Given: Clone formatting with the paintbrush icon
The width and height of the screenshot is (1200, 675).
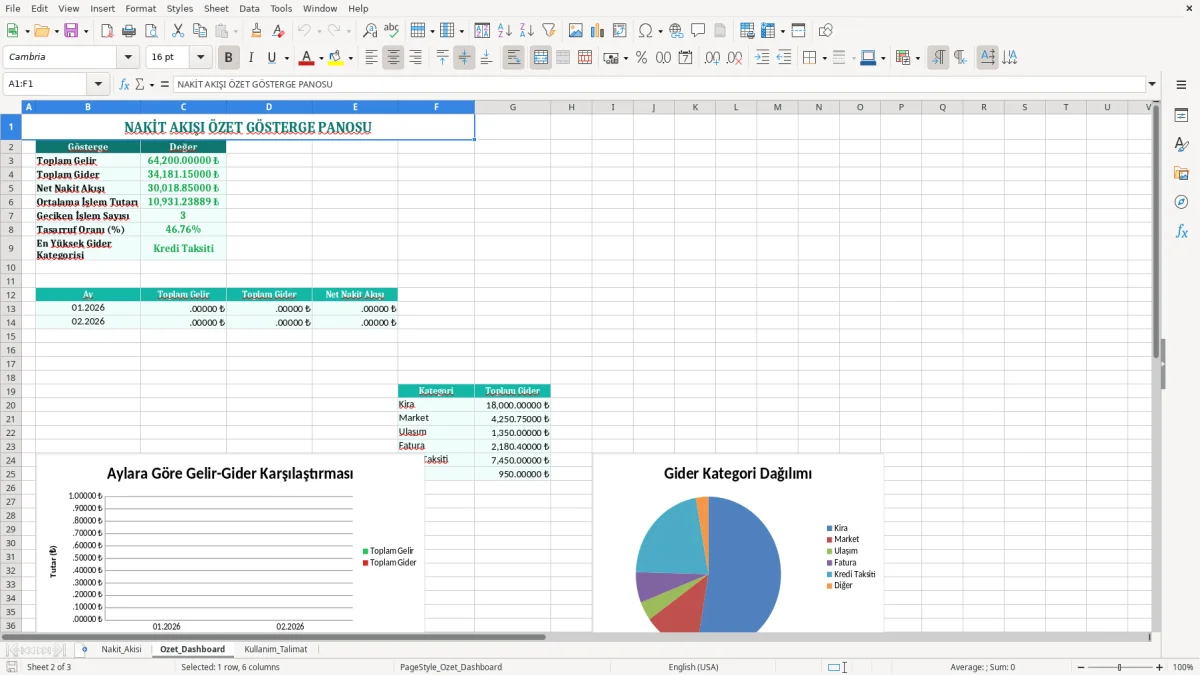Looking at the screenshot, I should coord(256,31).
